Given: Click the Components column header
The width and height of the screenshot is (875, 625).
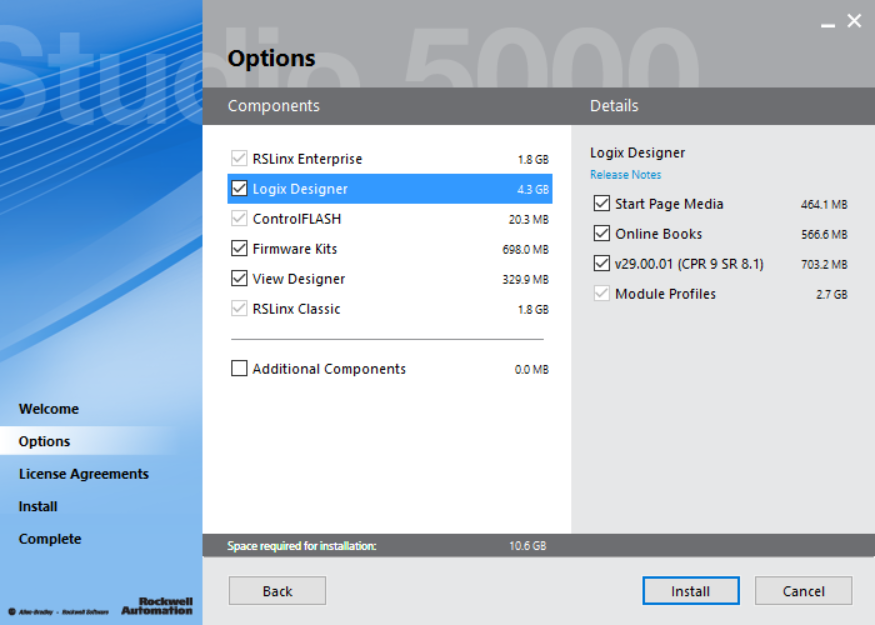Looking at the screenshot, I should coord(273,106).
